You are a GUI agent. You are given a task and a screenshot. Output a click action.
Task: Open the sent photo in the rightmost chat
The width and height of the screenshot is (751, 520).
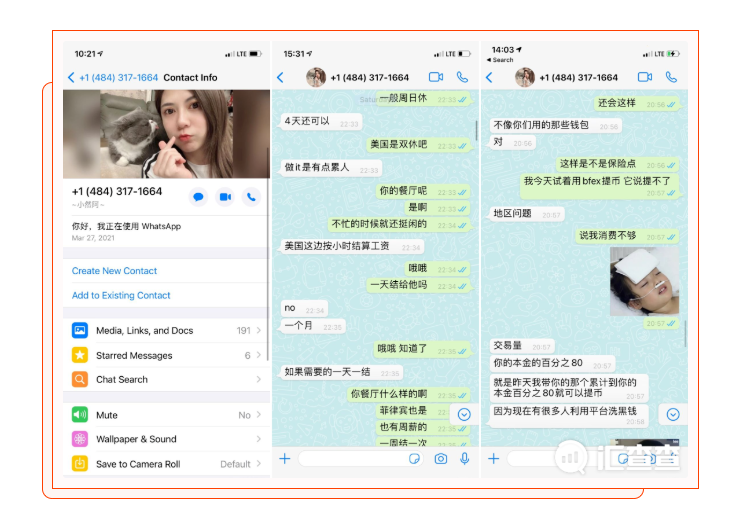[644, 281]
